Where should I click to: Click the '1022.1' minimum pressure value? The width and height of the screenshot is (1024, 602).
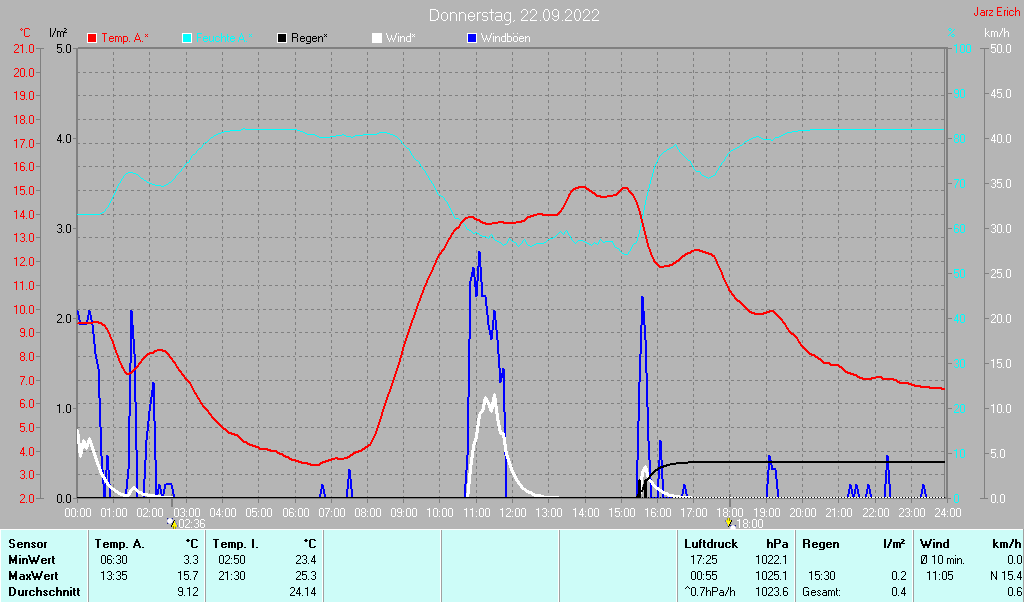772,560
